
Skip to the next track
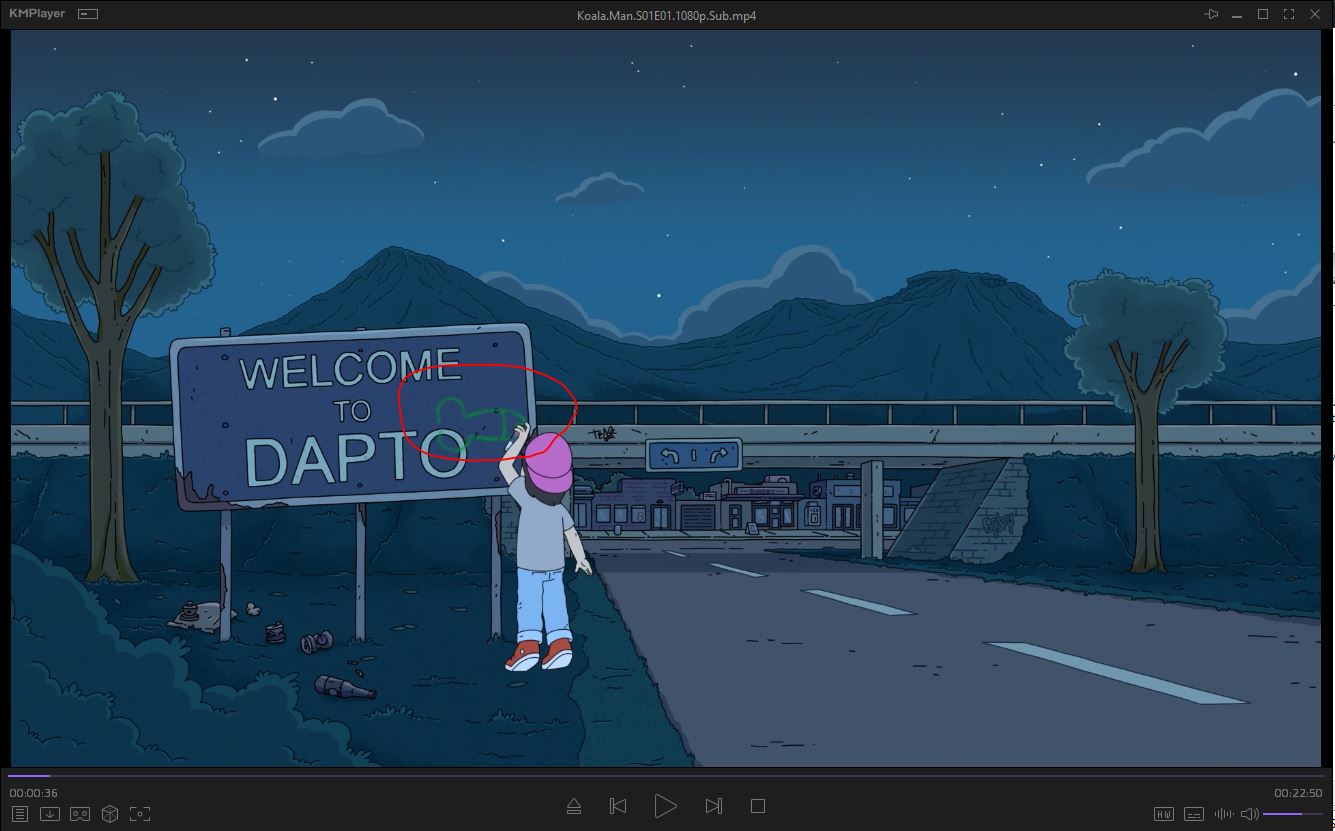click(x=713, y=806)
